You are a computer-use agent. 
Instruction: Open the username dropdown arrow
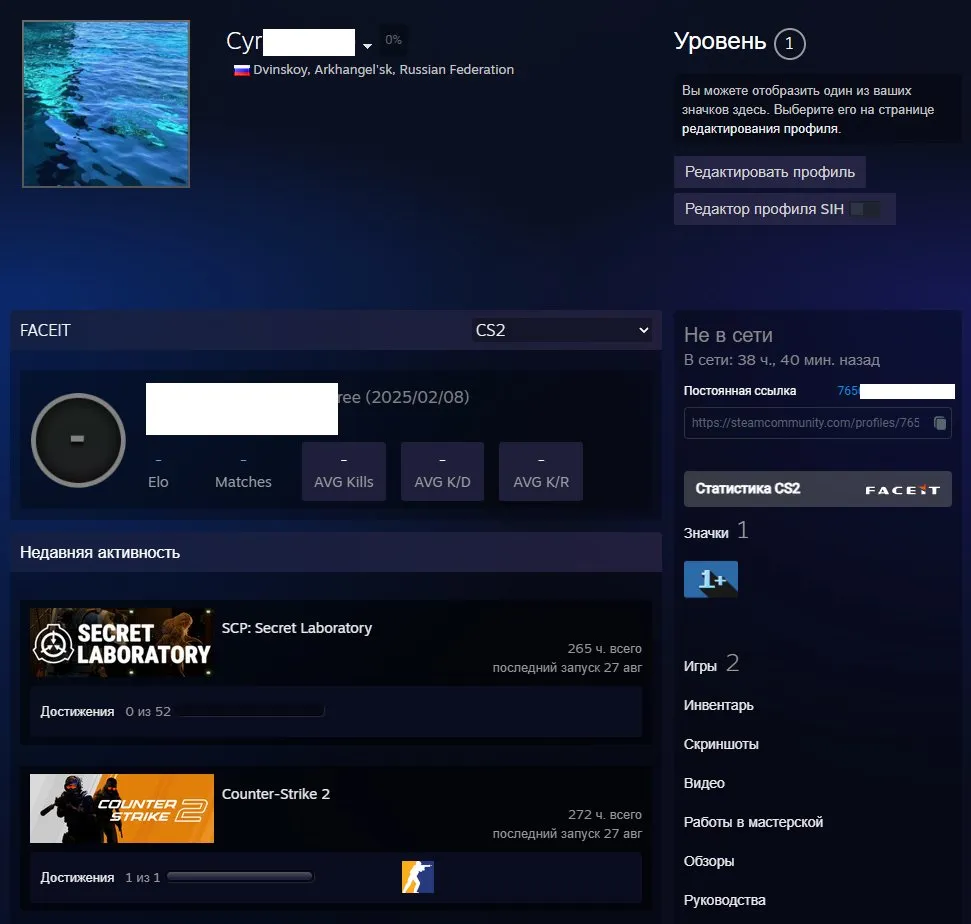click(367, 46)
